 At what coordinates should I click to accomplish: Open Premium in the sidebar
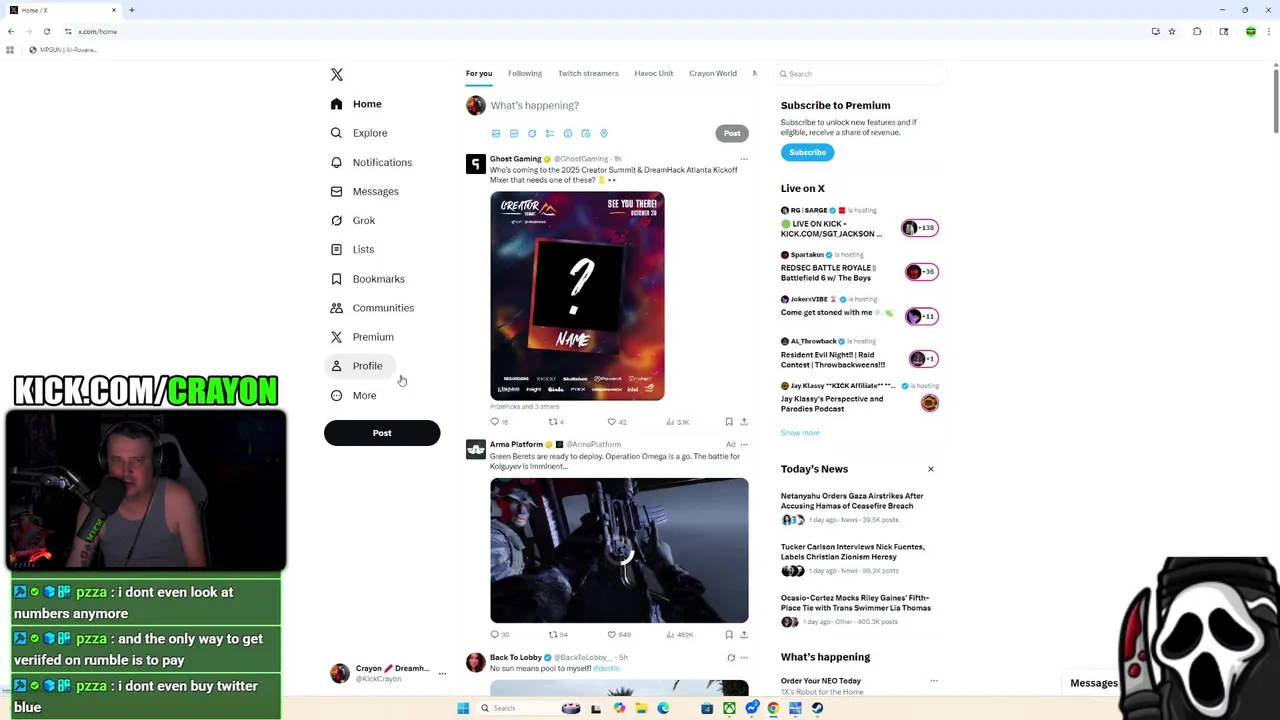[362, 337]
